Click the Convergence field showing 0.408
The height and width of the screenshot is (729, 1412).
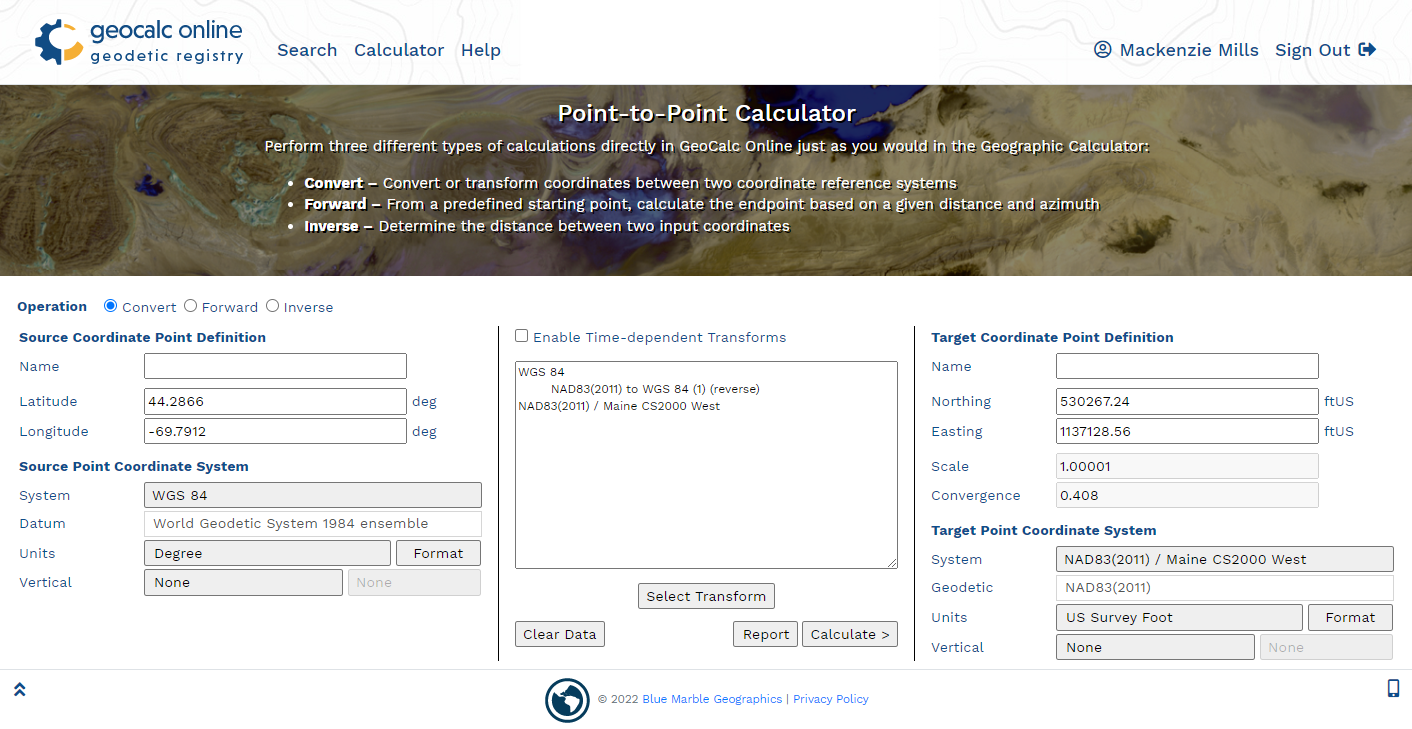point(1187,495)
